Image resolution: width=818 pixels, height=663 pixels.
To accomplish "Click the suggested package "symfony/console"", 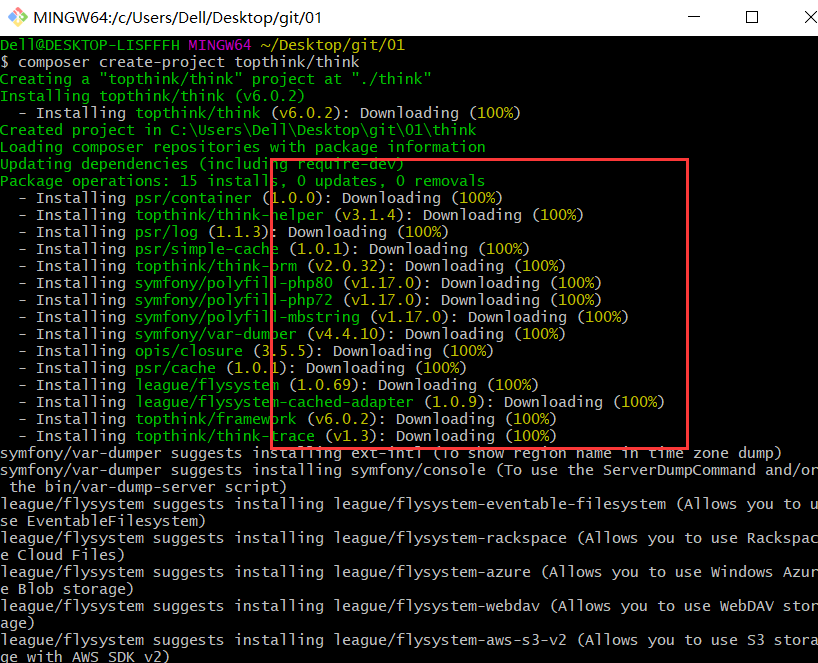I will pyautogui.click(x=418, y=470).
